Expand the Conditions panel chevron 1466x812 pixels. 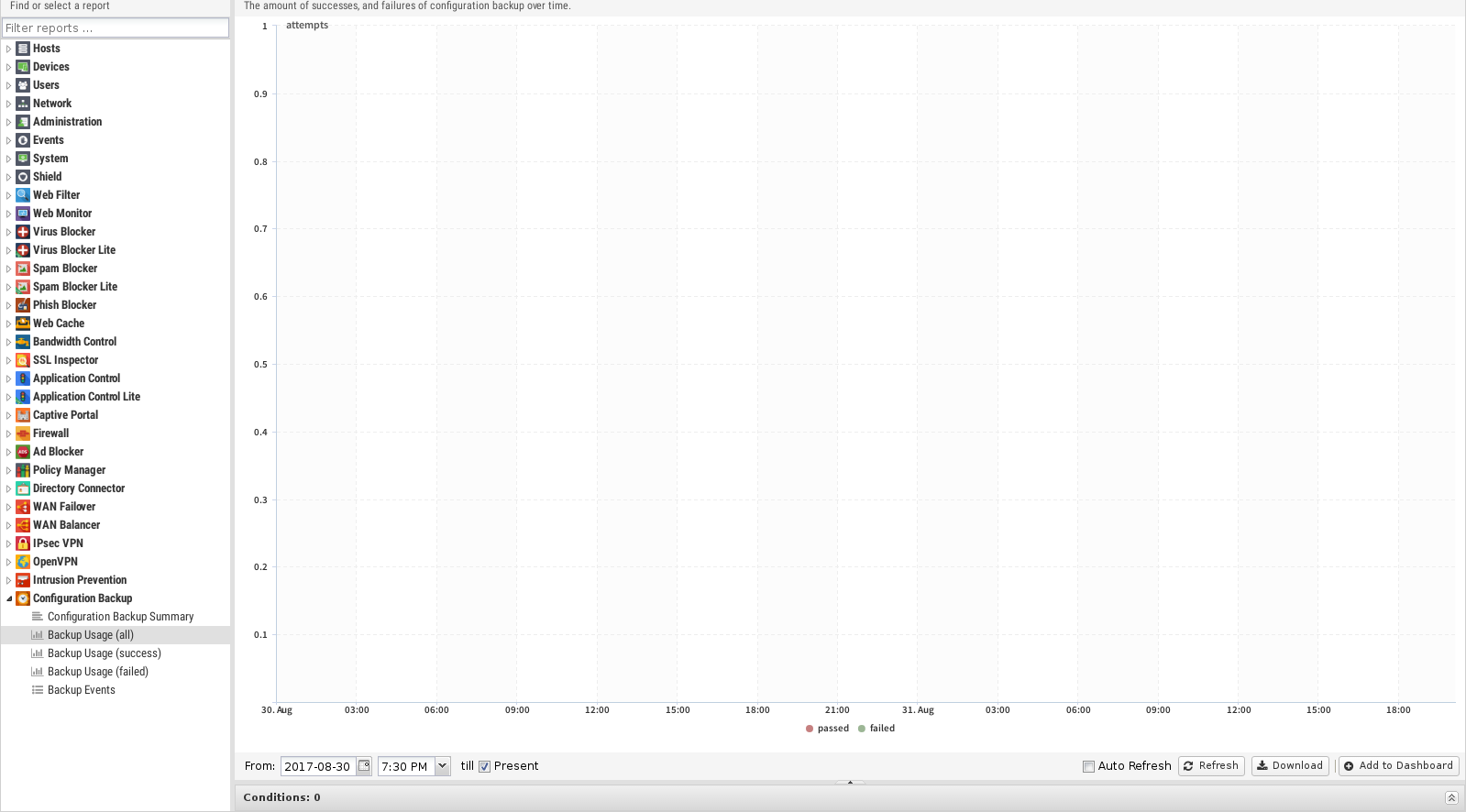pyautogui.click(x=1451, y=798)
